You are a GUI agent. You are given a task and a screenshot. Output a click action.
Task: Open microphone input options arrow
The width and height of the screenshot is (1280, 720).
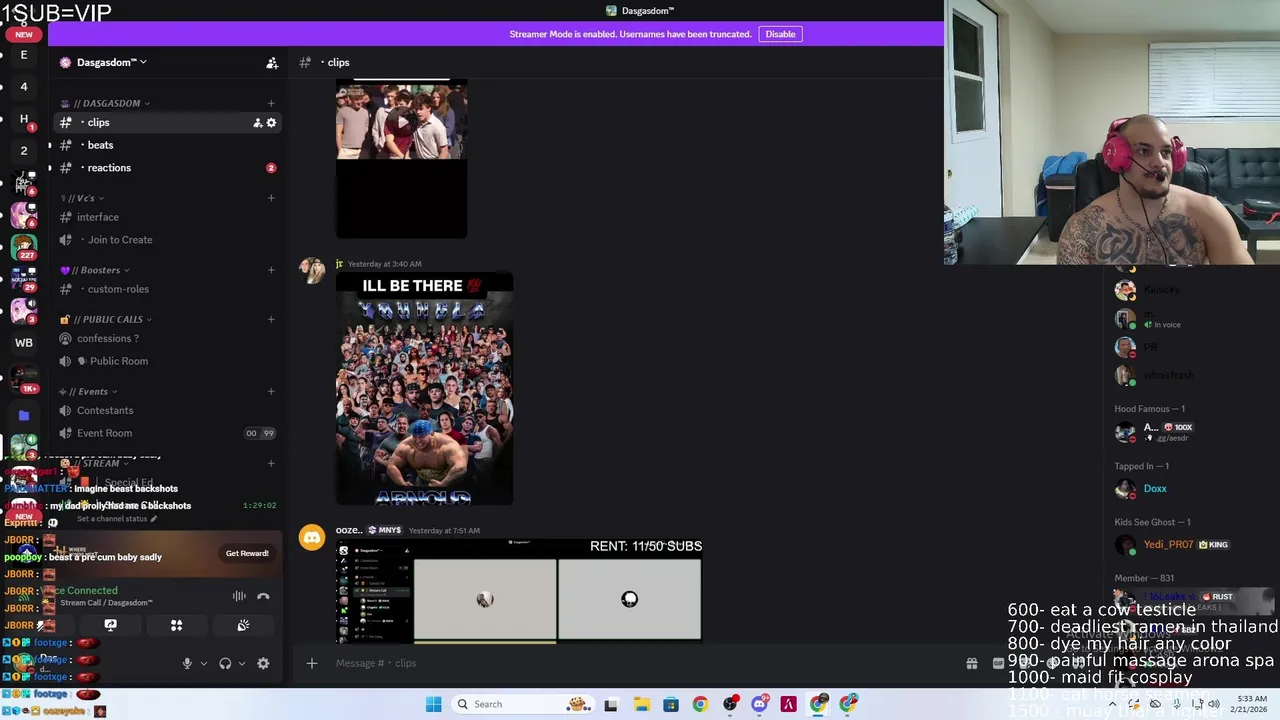(203, 663)
